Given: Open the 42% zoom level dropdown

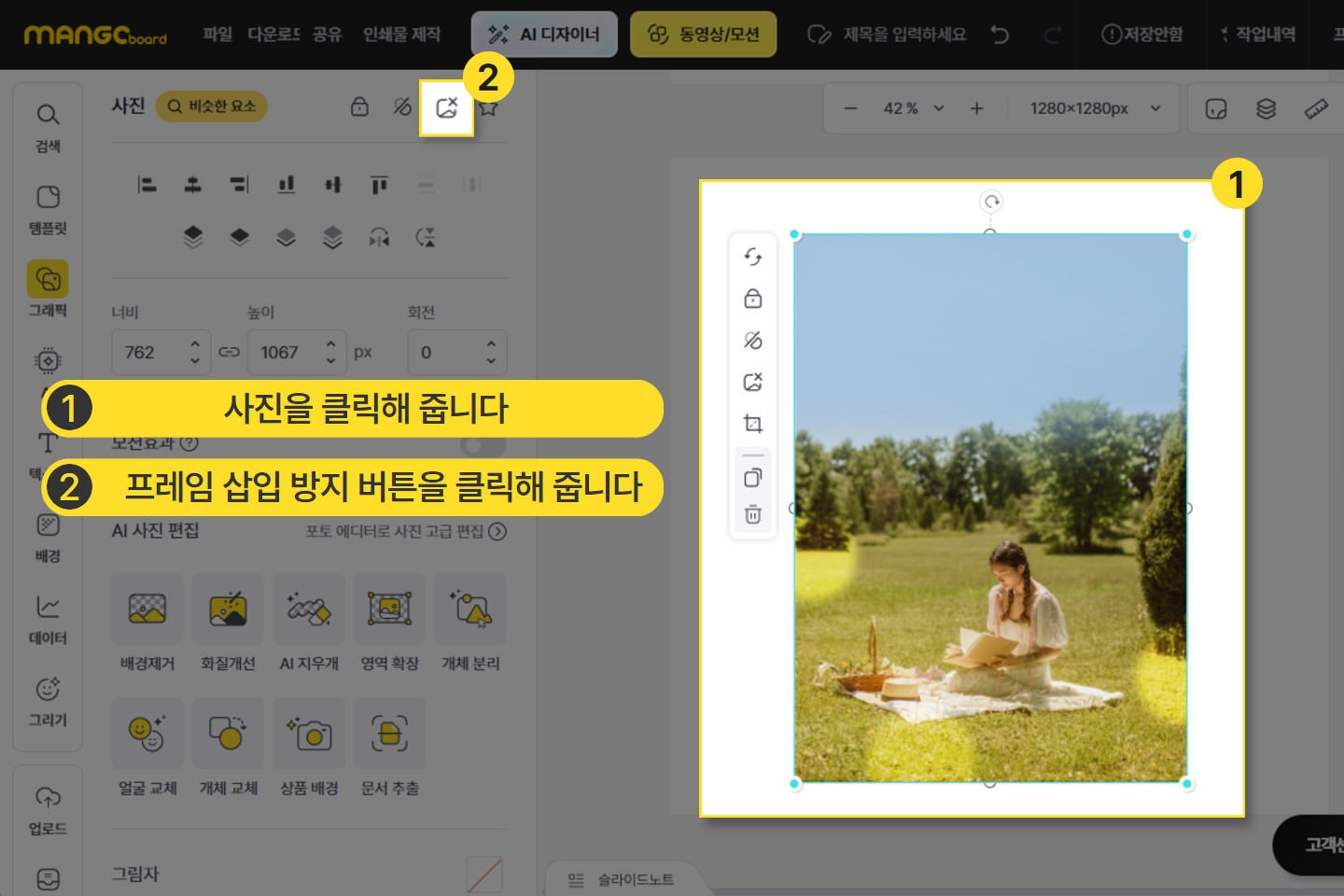Looking at the screenshot, I should (x=914, y=108).
